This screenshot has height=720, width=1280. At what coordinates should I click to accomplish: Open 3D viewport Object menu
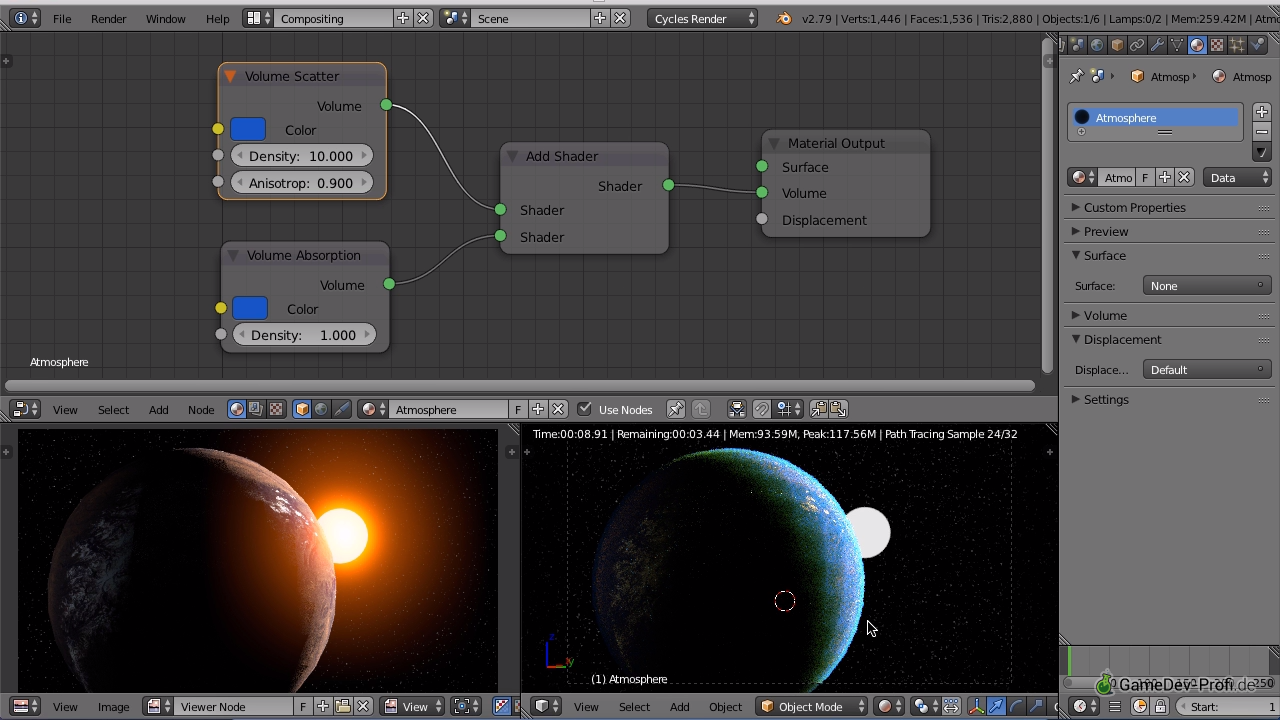pyautogui.click(x=725, y=706)
